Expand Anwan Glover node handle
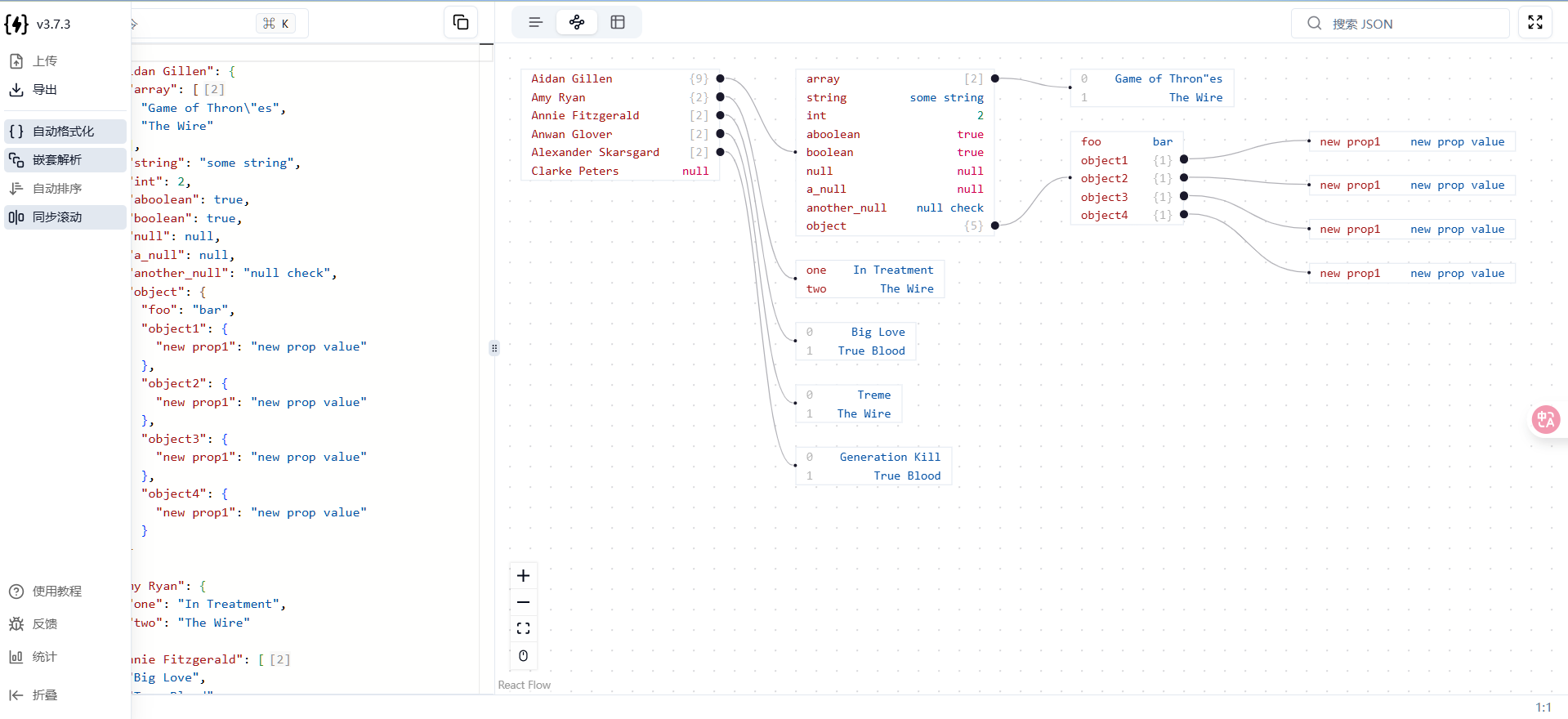The height and width of the screenshot is (719, 1568). [720, 134]
